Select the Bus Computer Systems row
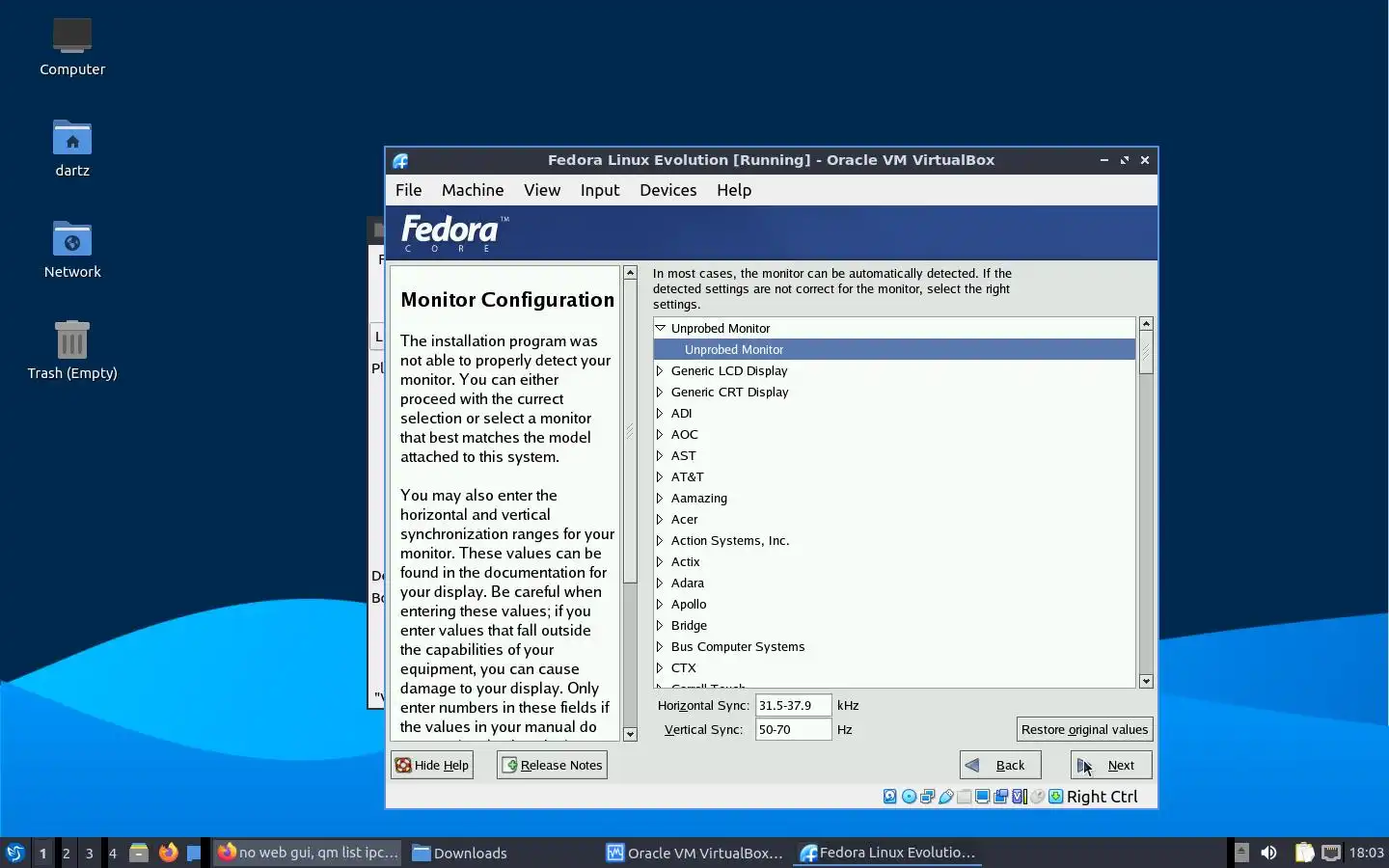This screenshot has width=1389, height=868. (x=894, y=646)
